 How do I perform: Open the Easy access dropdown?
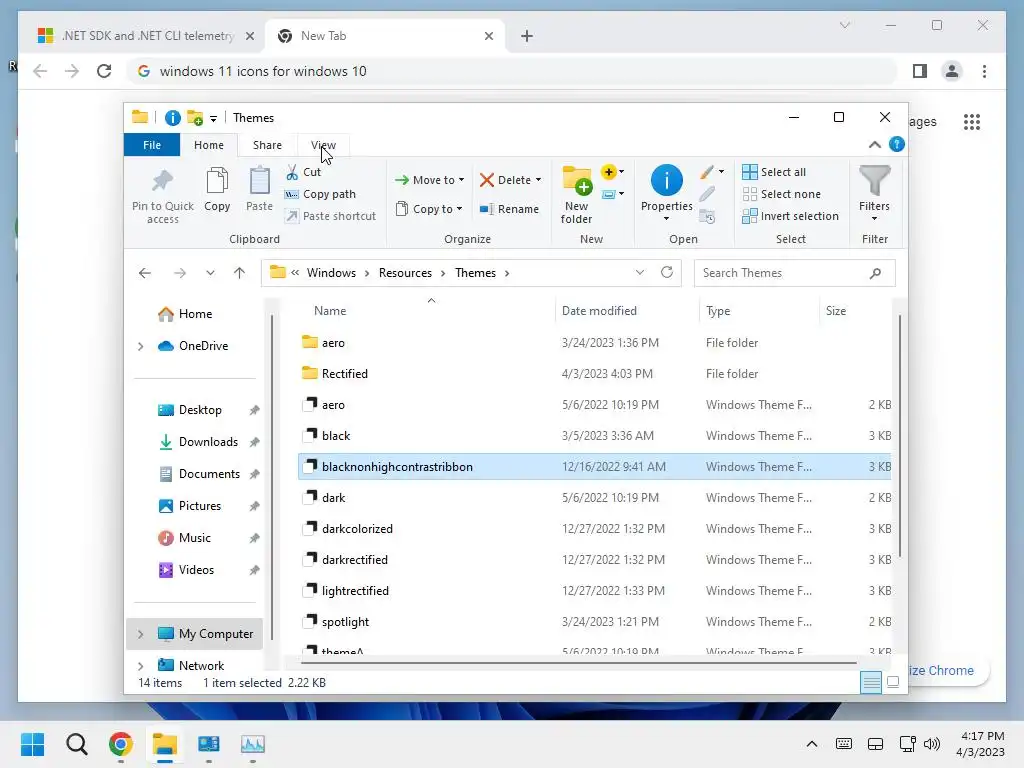[613, 194]
